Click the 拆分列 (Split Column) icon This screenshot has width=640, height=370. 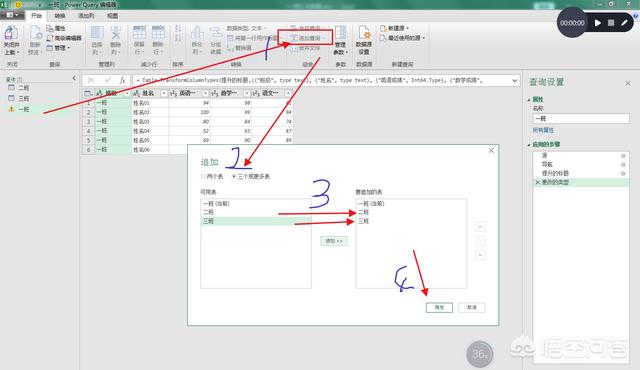[x=197, y=40]
